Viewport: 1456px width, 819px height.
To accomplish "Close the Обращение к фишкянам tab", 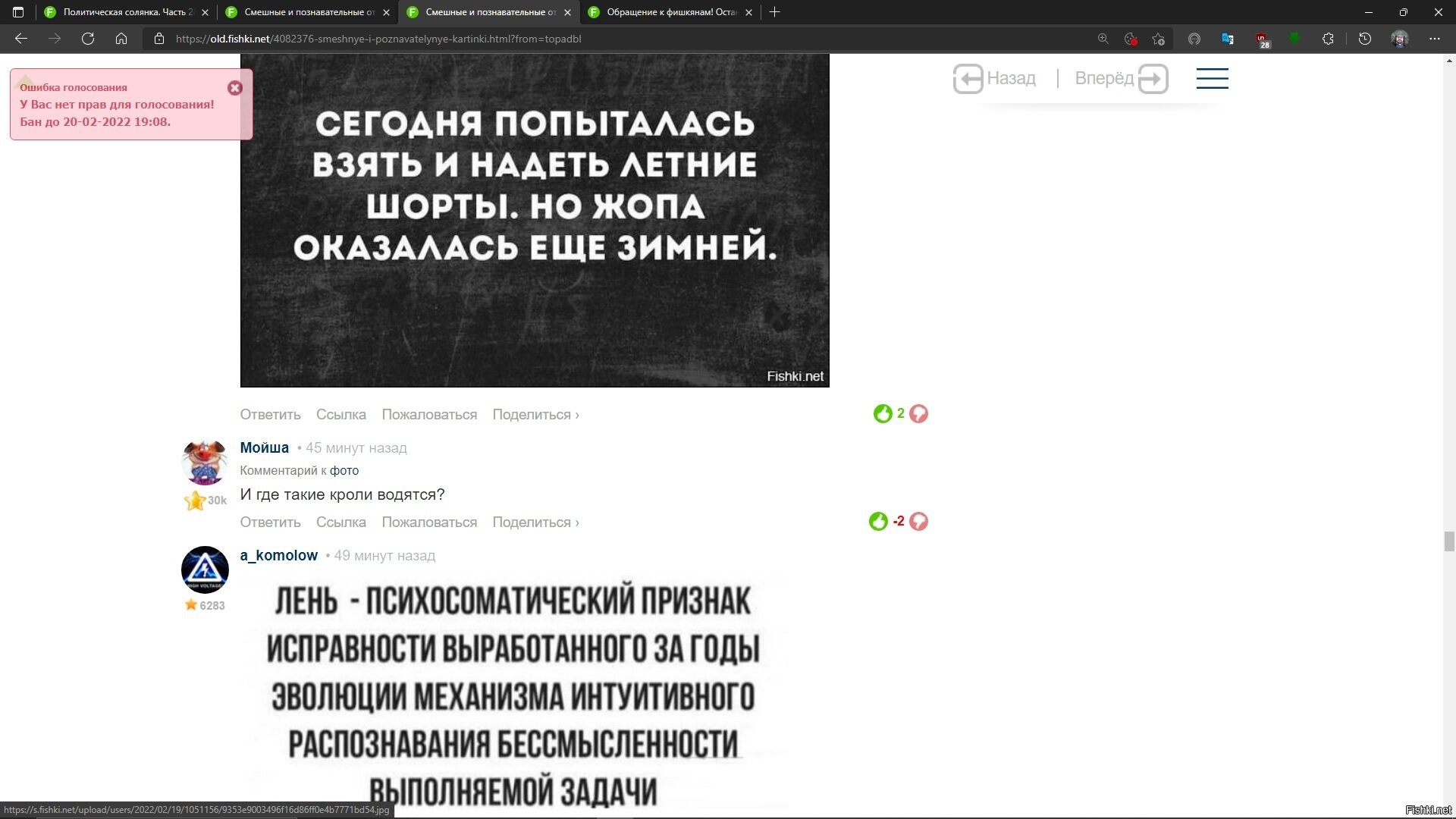I will click(749, 12).
